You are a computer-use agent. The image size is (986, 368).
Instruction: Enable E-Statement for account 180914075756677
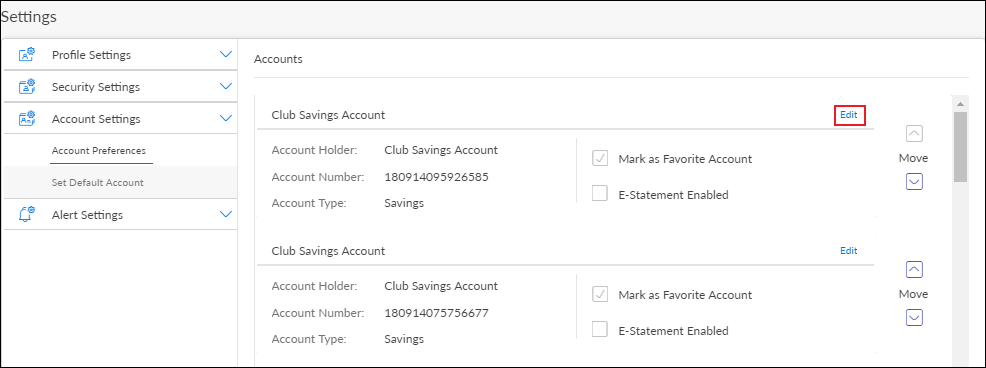[600, 330]
